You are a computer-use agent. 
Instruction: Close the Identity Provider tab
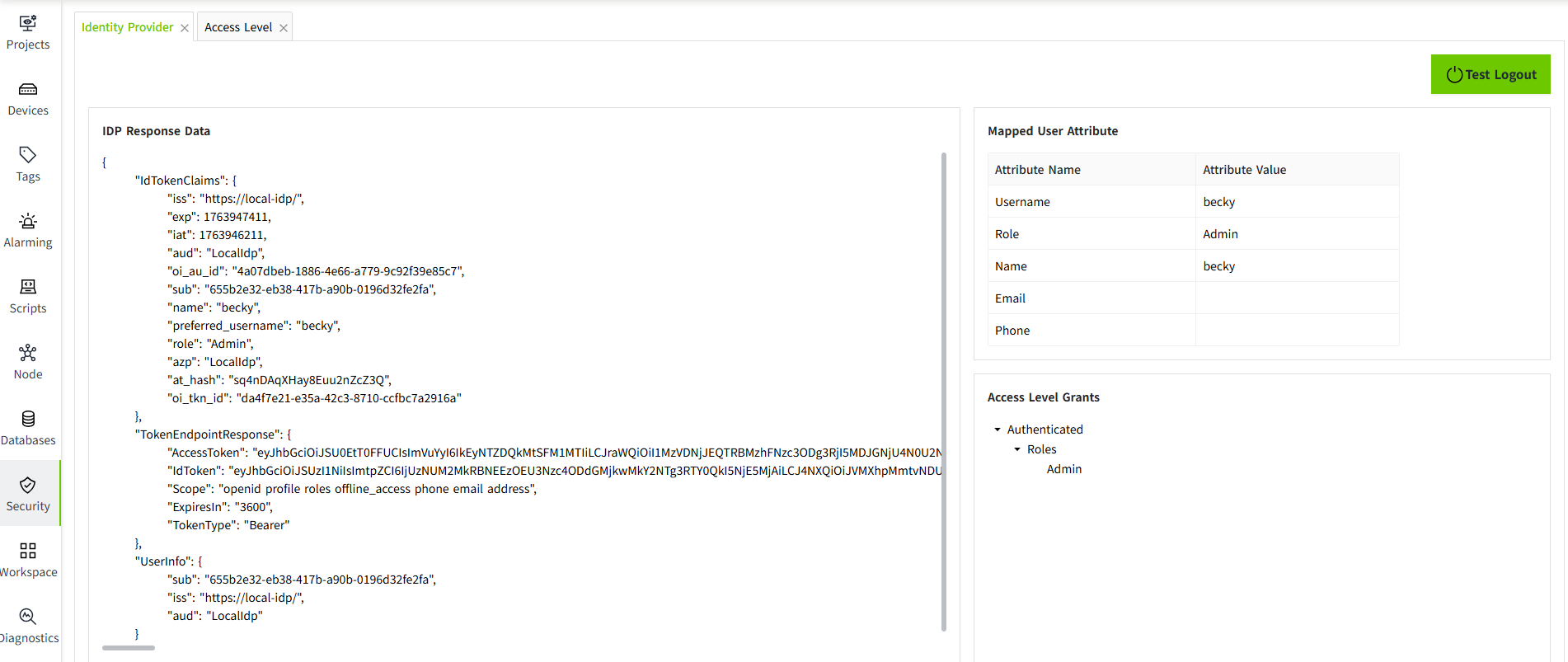185,28
